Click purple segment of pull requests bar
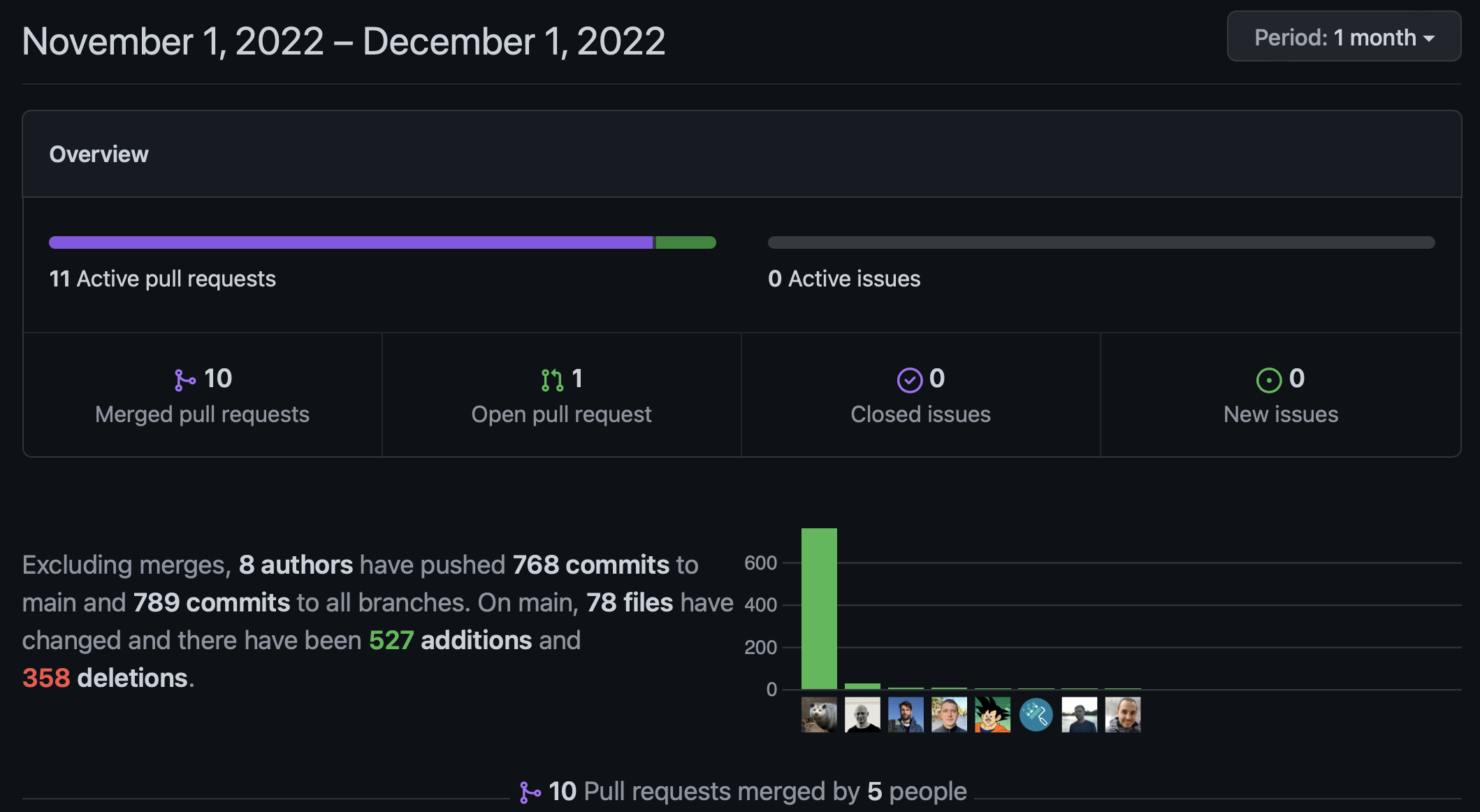 pyautogui.click(x=349, y=242)
